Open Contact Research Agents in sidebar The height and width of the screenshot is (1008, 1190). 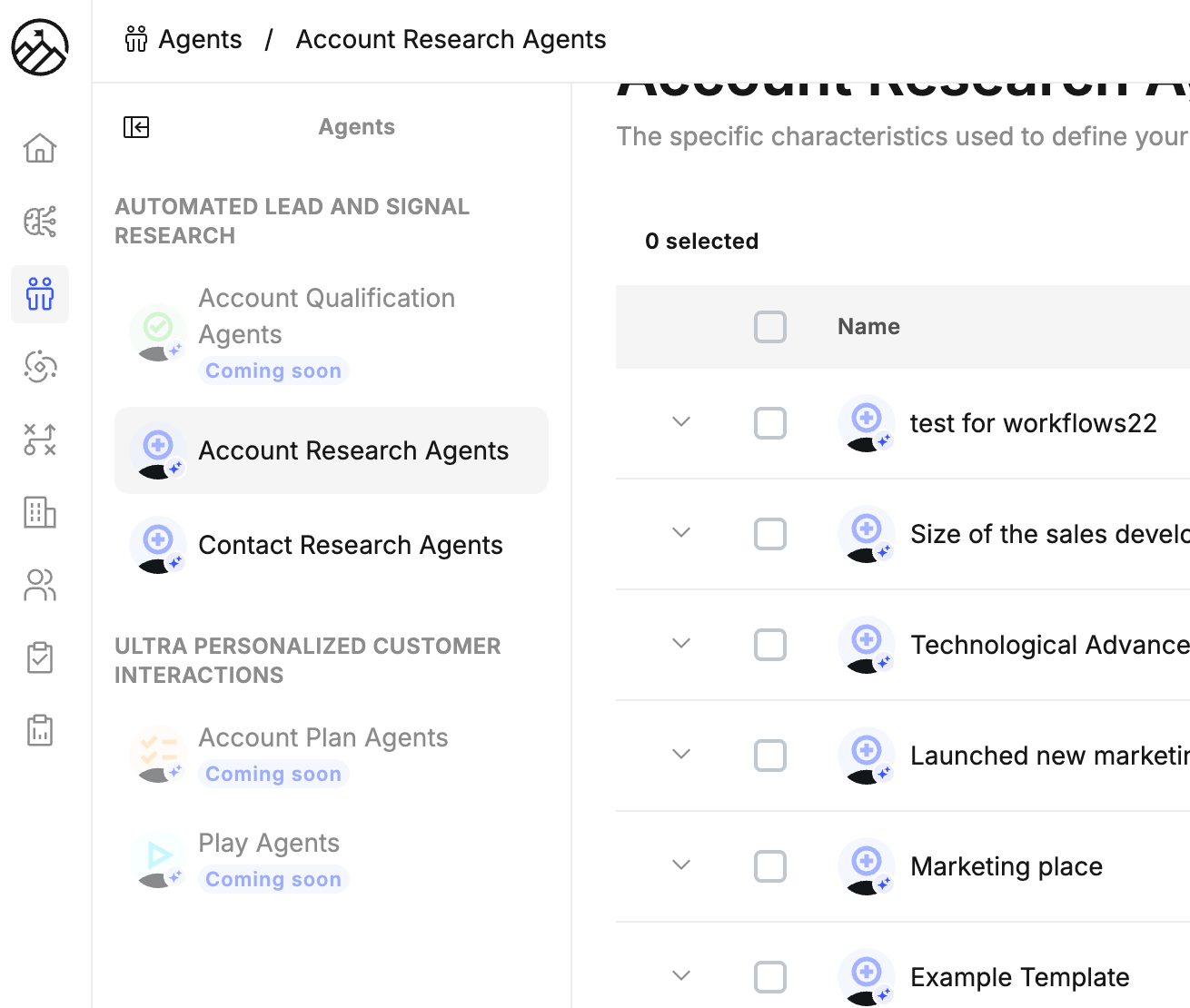click(x=350, y=545)
